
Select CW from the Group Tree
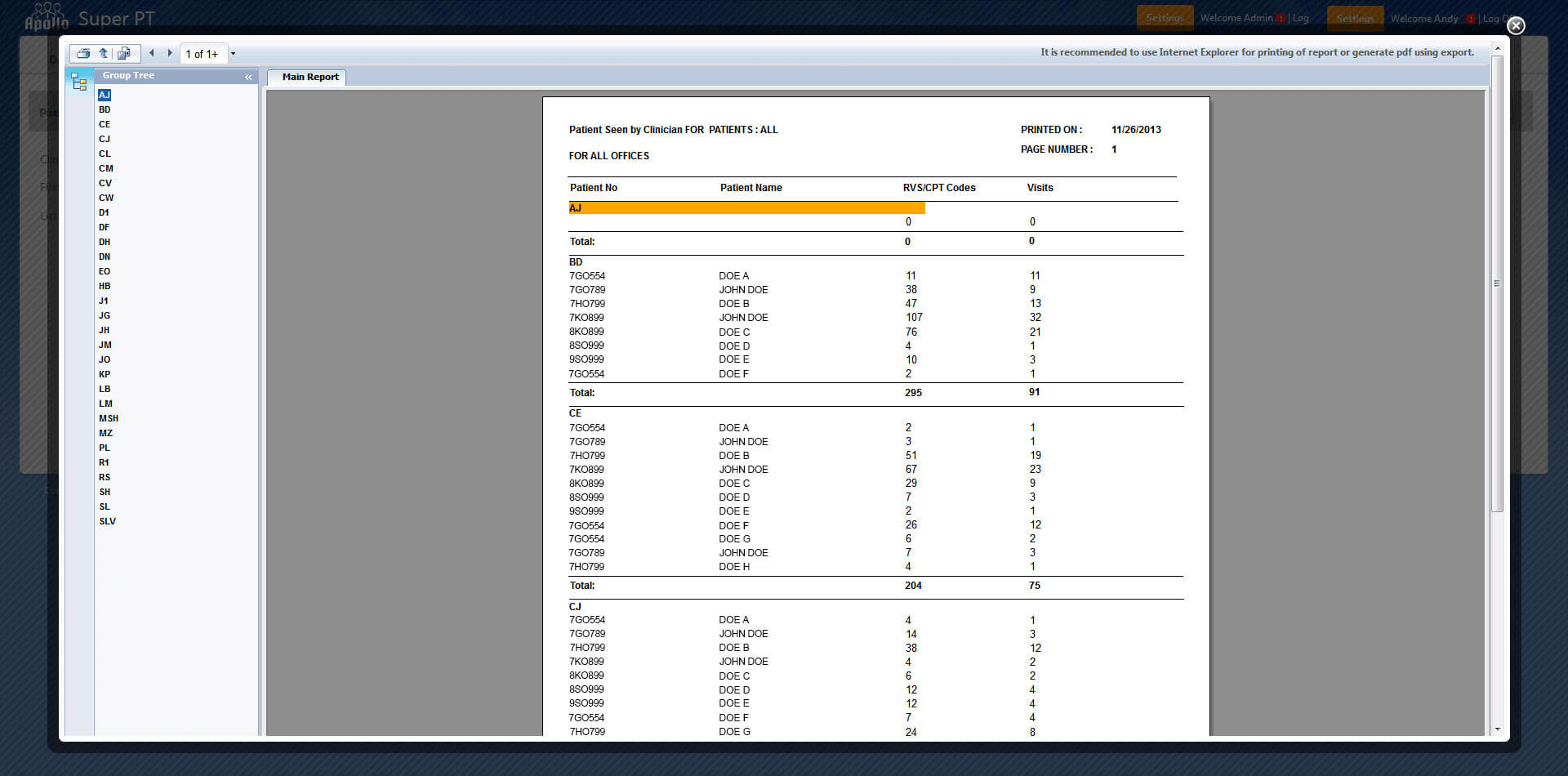click(106, 198)
